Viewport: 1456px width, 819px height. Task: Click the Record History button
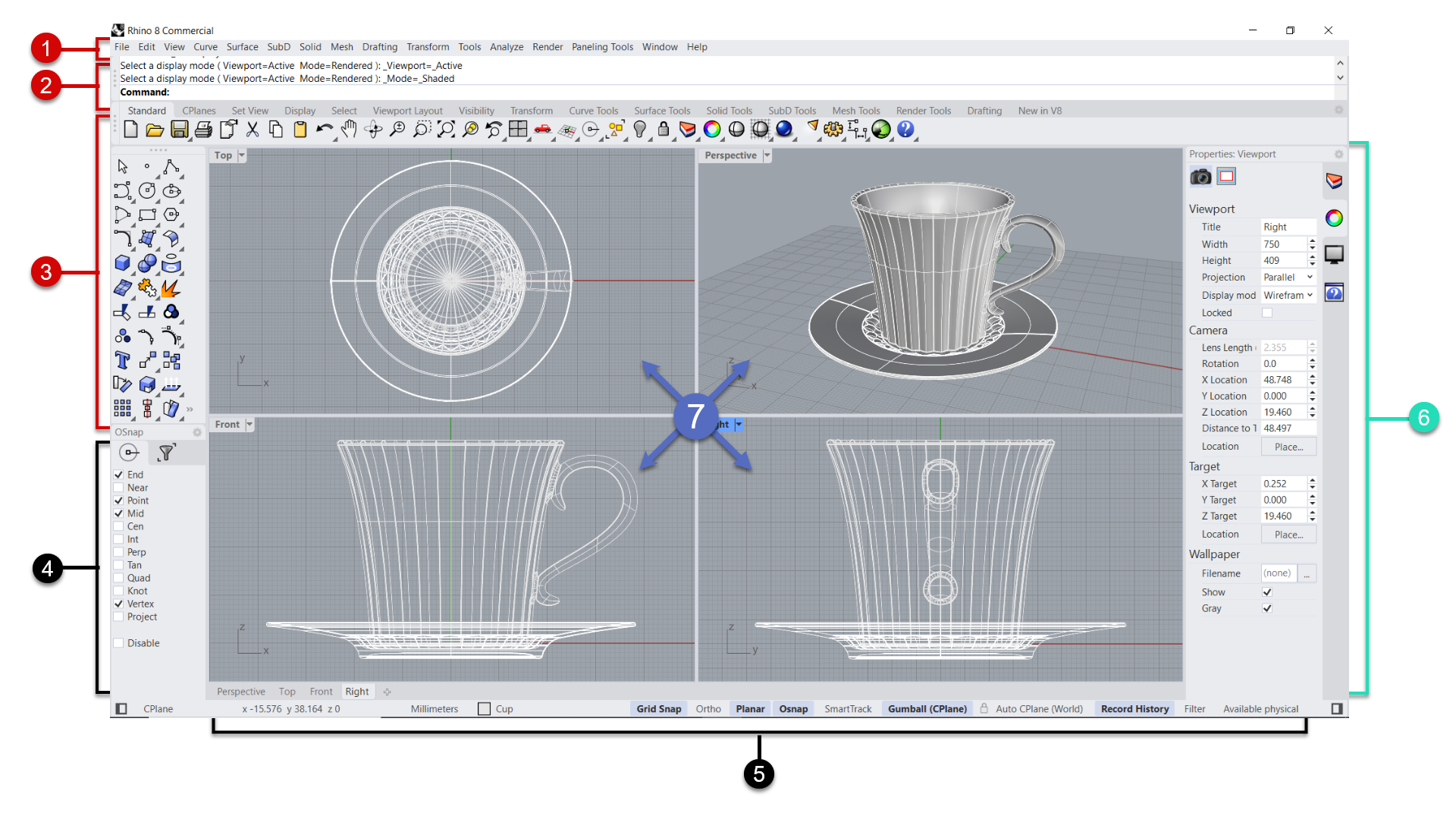(1134, 709)
